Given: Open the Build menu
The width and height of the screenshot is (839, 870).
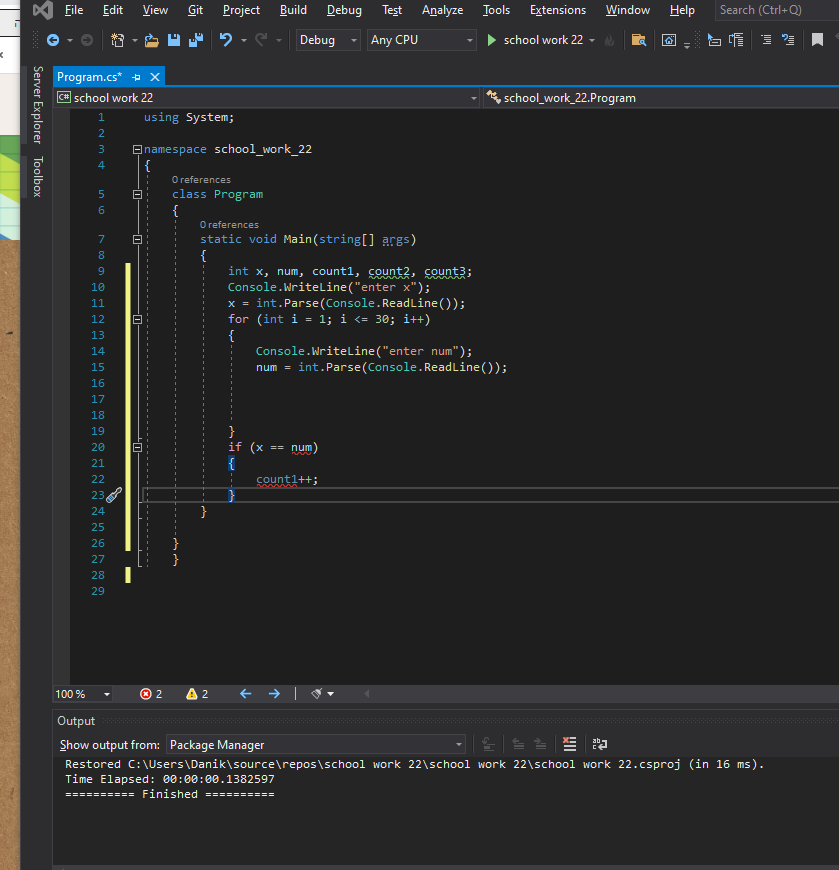Looking at the screenshot, I should pyautogui.click(x=293, y=10).
